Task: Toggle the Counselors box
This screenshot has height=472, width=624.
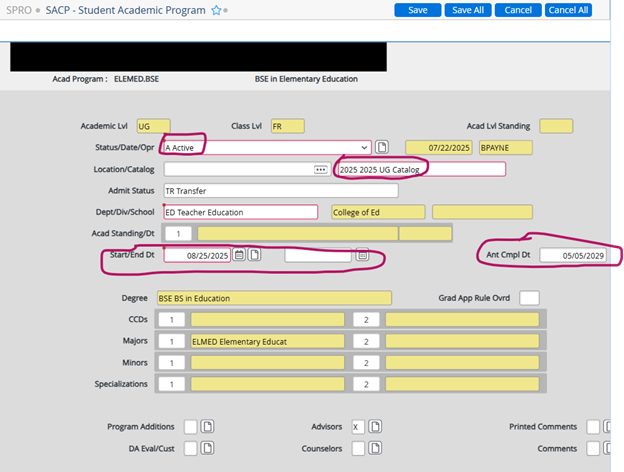Action: pyautogui.click(x=357, y=449)
